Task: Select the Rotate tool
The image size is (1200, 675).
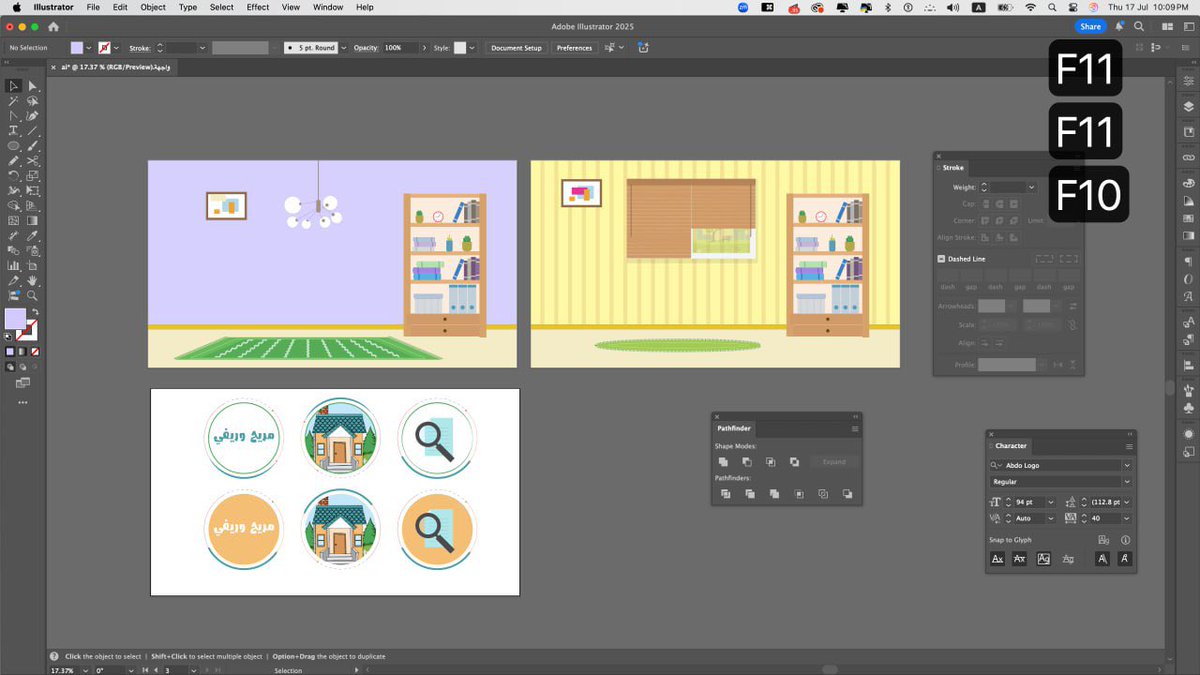Action: pos(14,175)
